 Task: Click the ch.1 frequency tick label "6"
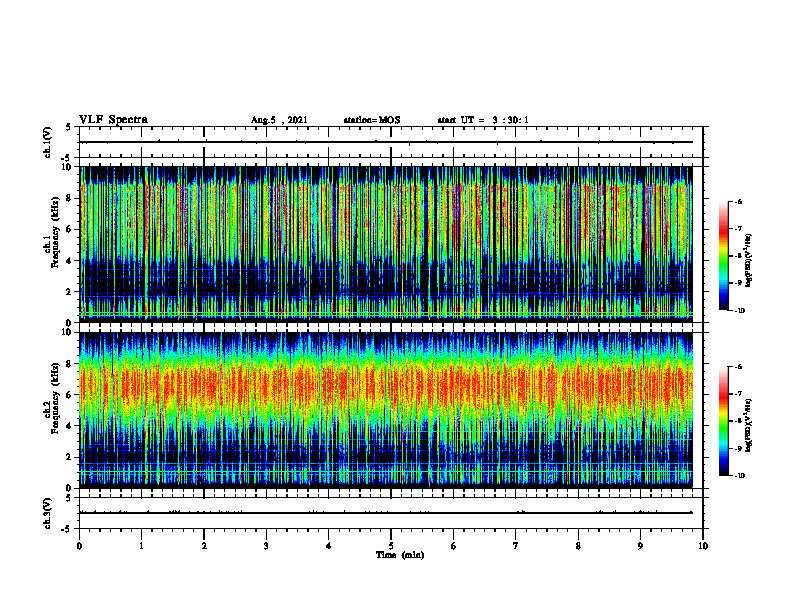pyautogui.click(x=70, y=229)
